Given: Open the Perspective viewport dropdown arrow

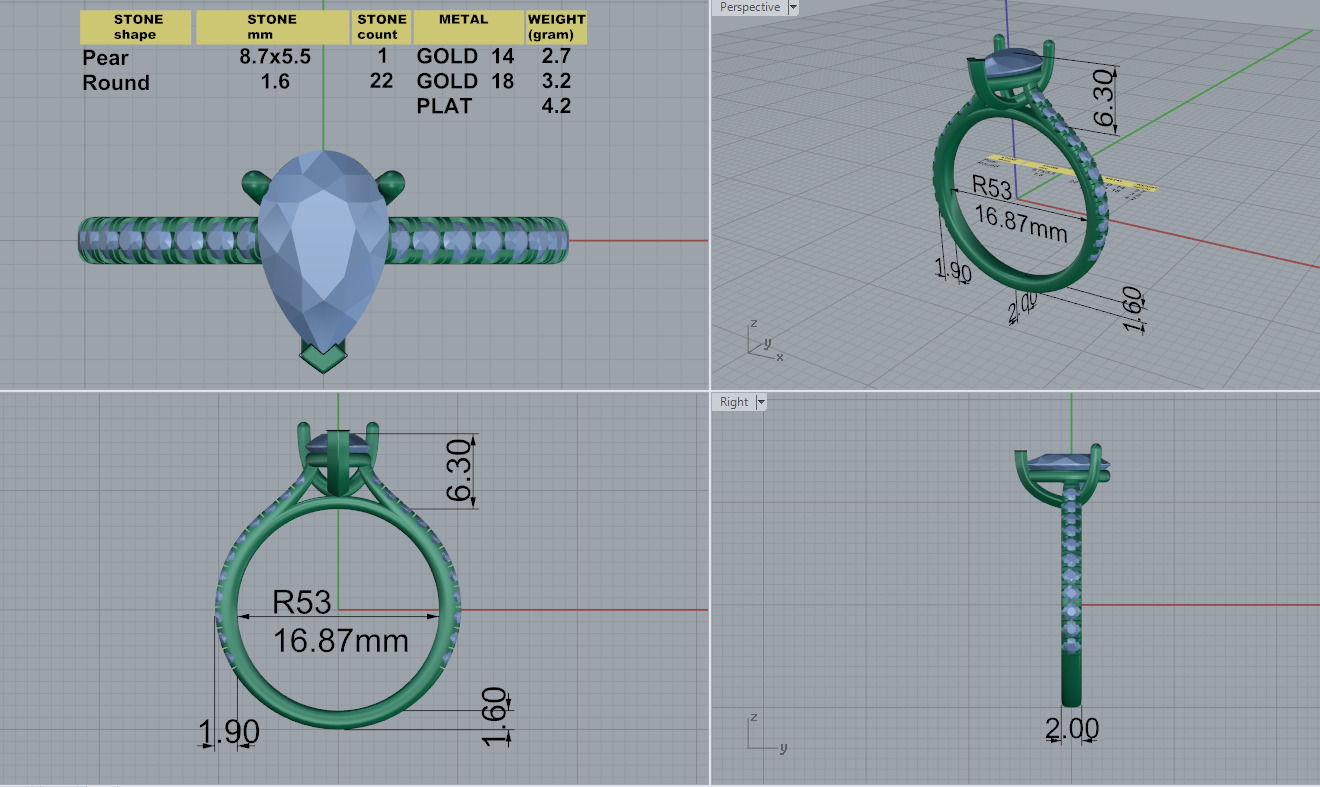Looking at the screenshot, I should (793, 7).
